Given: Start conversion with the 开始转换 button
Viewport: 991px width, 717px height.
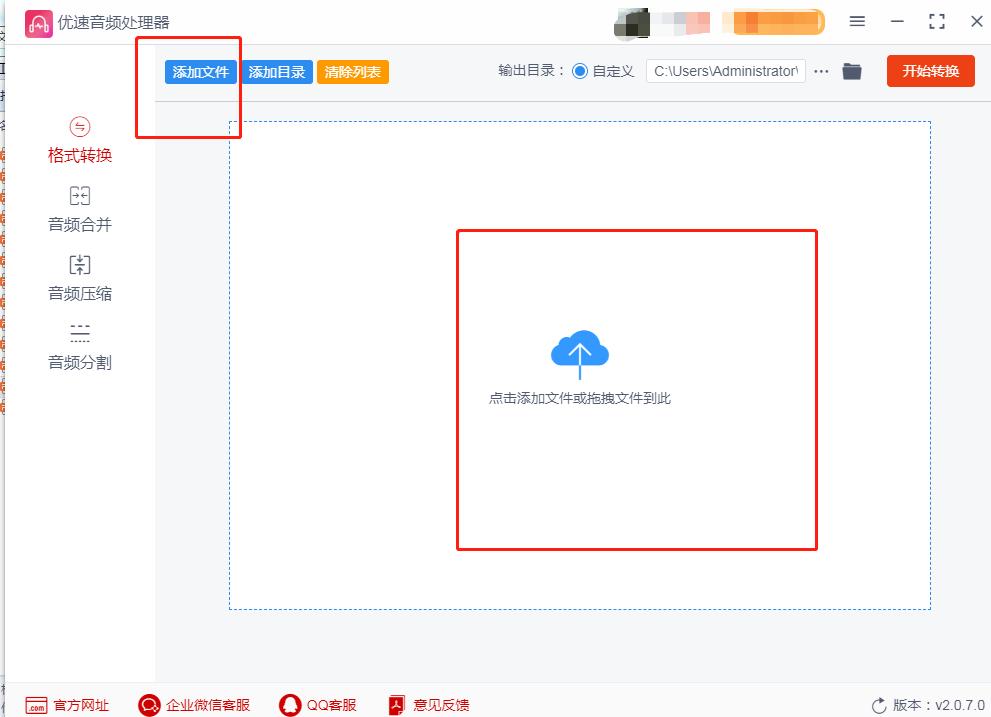Looking at the screenshot, I should 930,71.
